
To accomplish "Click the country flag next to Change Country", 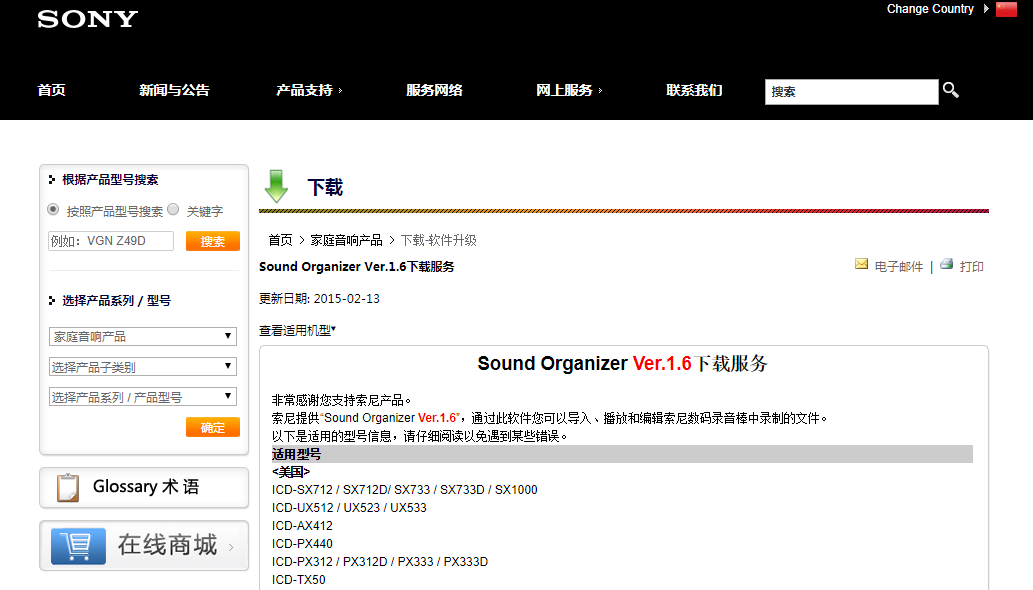I will coord(1006,9).
